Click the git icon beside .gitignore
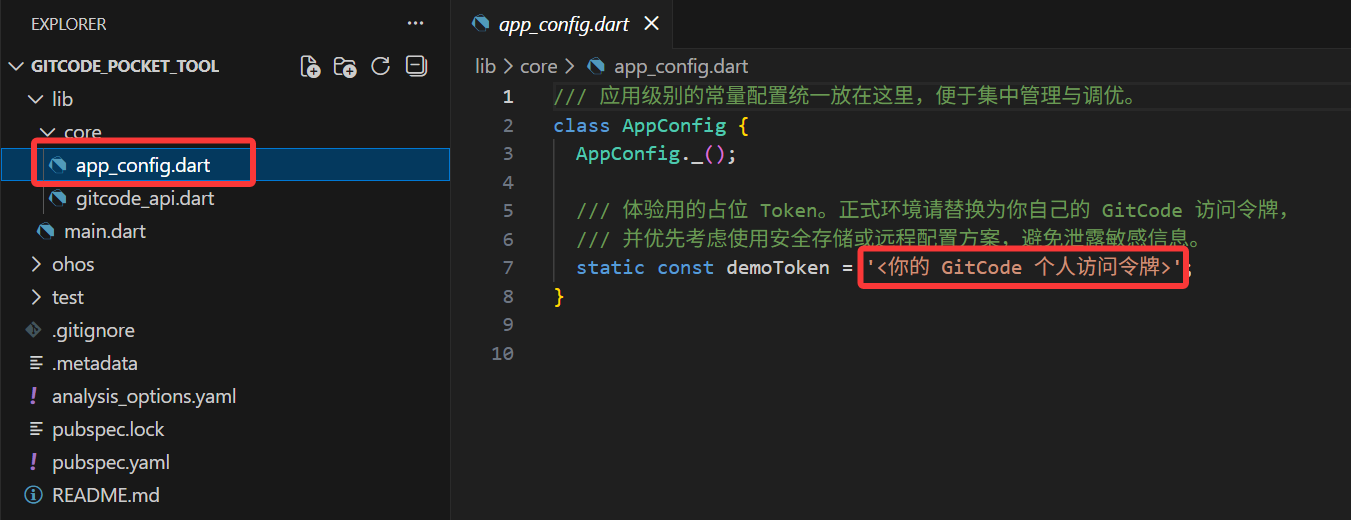 (34, 330)
